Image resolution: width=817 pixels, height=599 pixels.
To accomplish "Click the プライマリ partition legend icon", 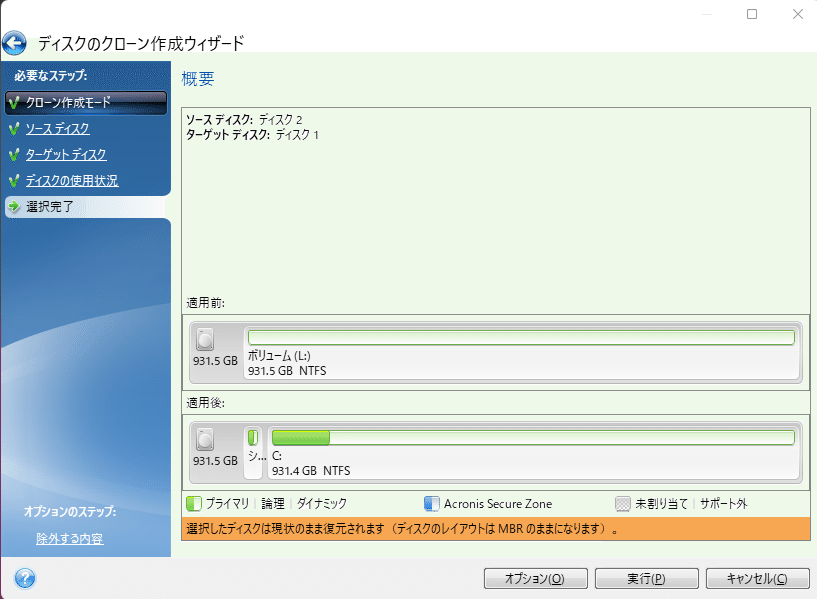I will pos(194,503).
